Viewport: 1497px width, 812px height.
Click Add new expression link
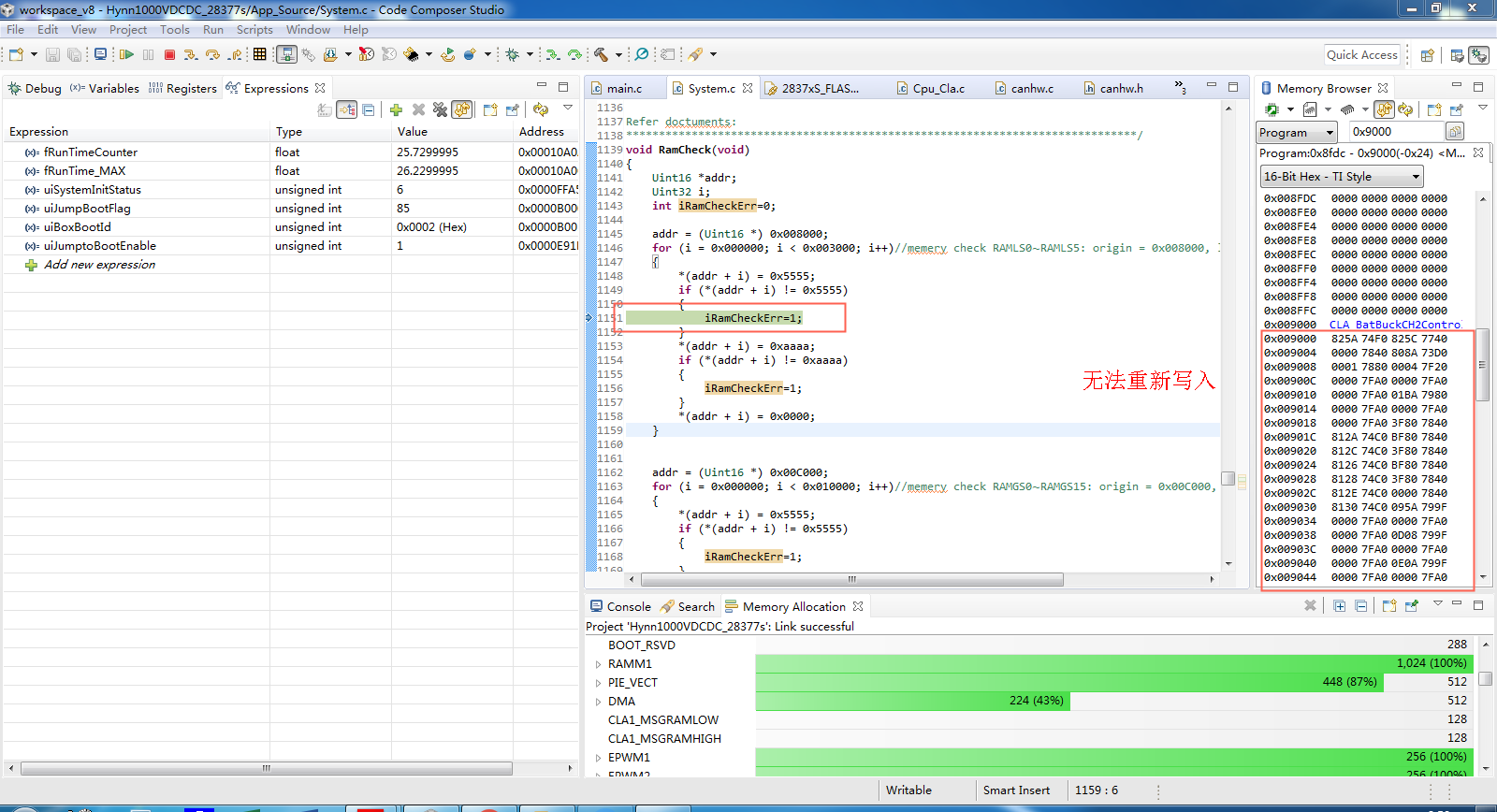click(99, 265)
